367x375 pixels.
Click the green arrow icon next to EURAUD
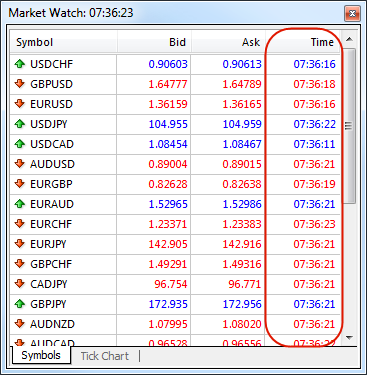click(x=20, y=203)
